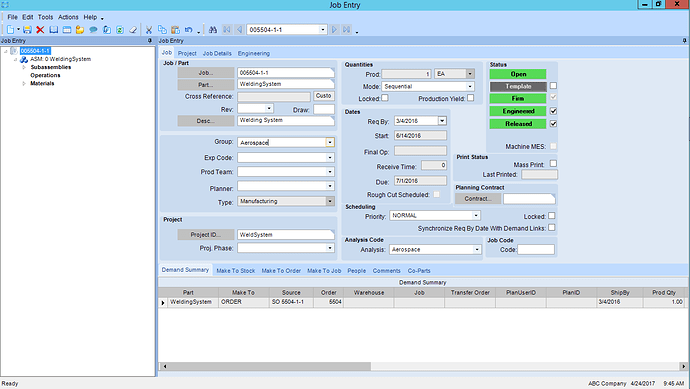Open the Analysis code dropdown
The image size is (690, 389).
[477, 250]
